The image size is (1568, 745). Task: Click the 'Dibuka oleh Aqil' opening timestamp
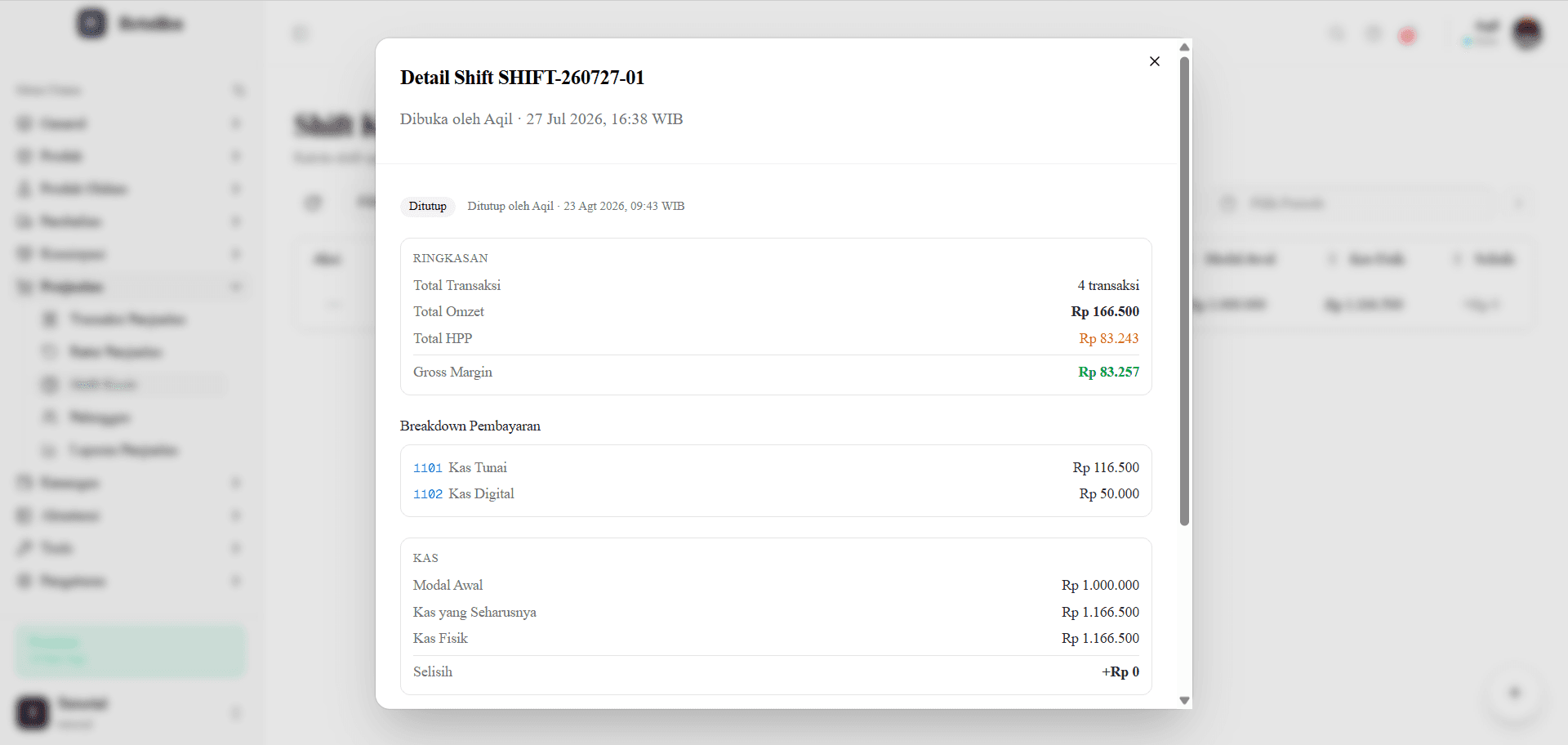(x=541, y=119)
